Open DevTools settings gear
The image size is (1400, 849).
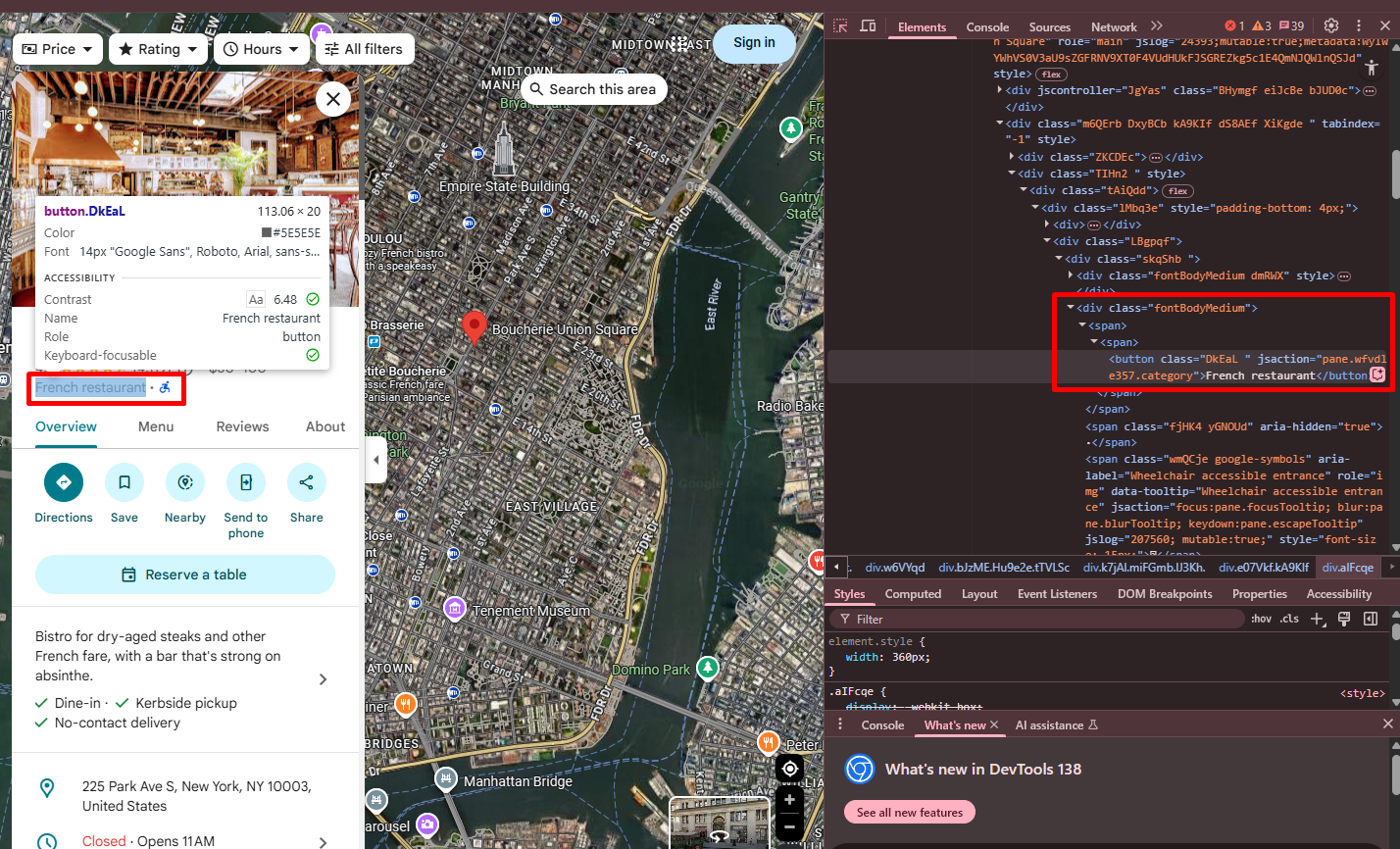[x=1330, y=25]
